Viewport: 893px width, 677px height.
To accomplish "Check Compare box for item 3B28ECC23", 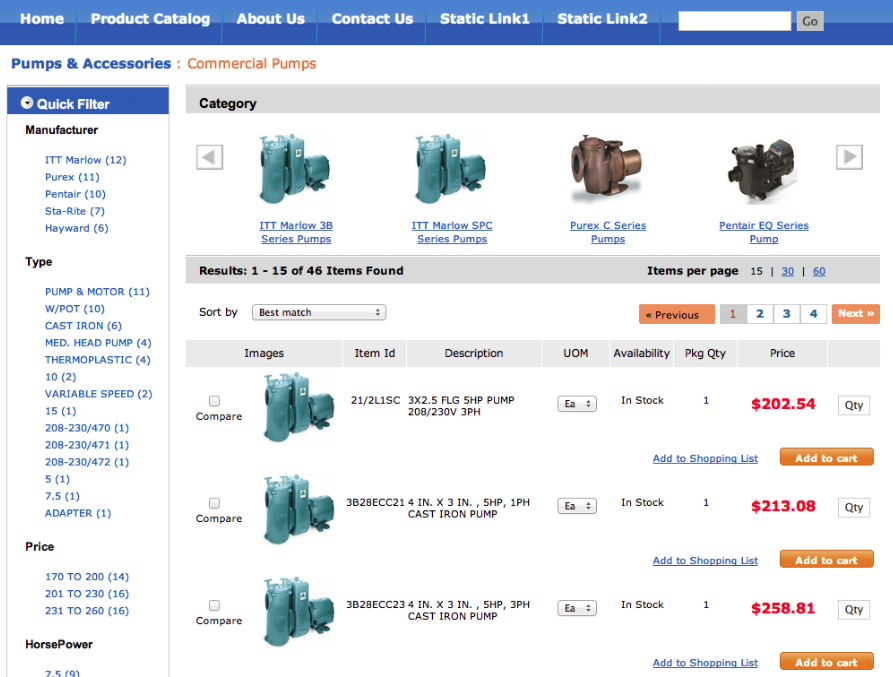I will click(x=214, y=605).
